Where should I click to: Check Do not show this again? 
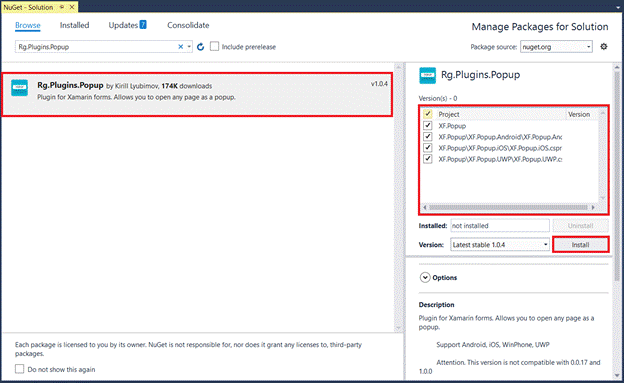pos(20,369)
